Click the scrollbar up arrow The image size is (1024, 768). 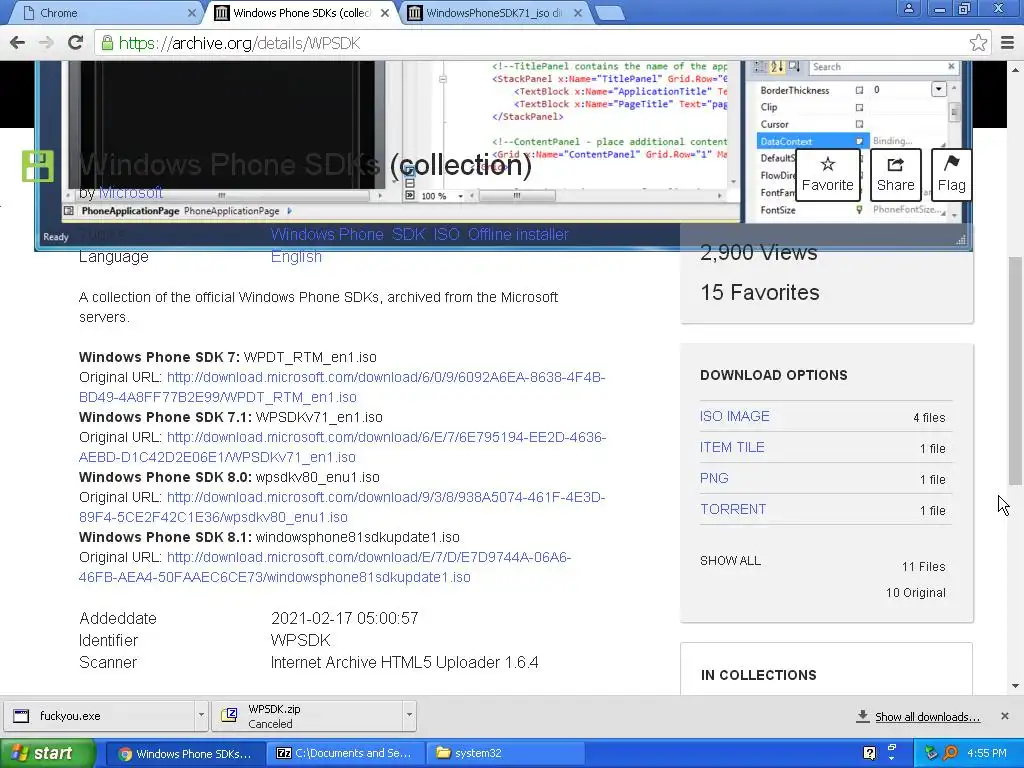coord(1015,69)
